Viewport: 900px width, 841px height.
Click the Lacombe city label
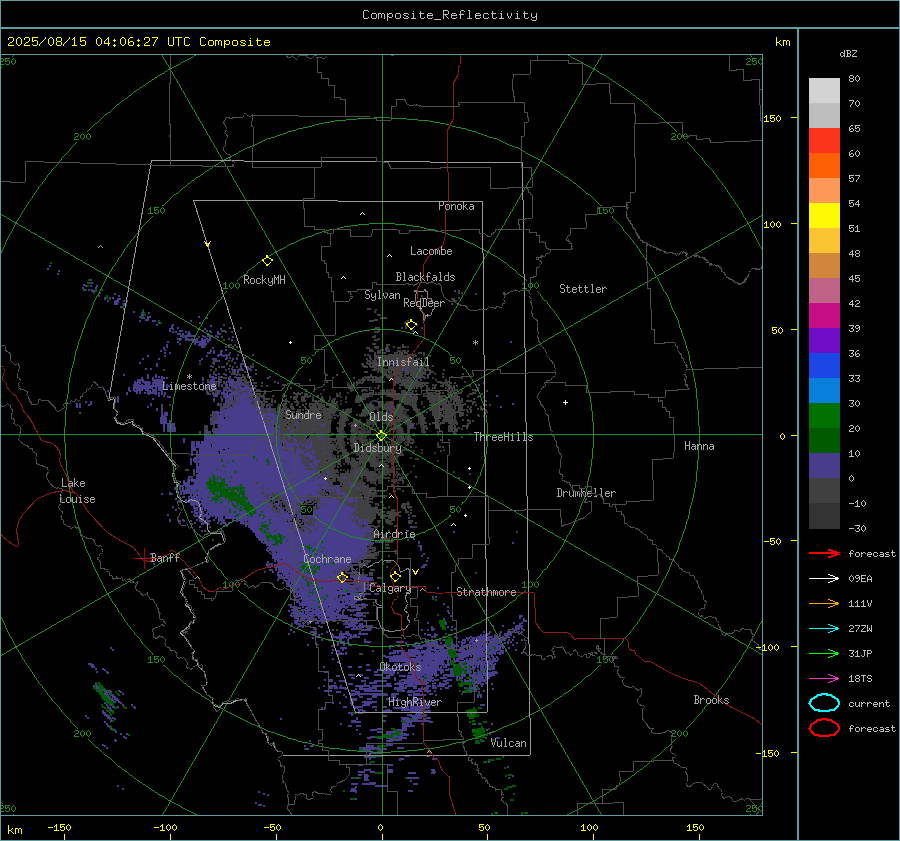(x=431, y=251)
